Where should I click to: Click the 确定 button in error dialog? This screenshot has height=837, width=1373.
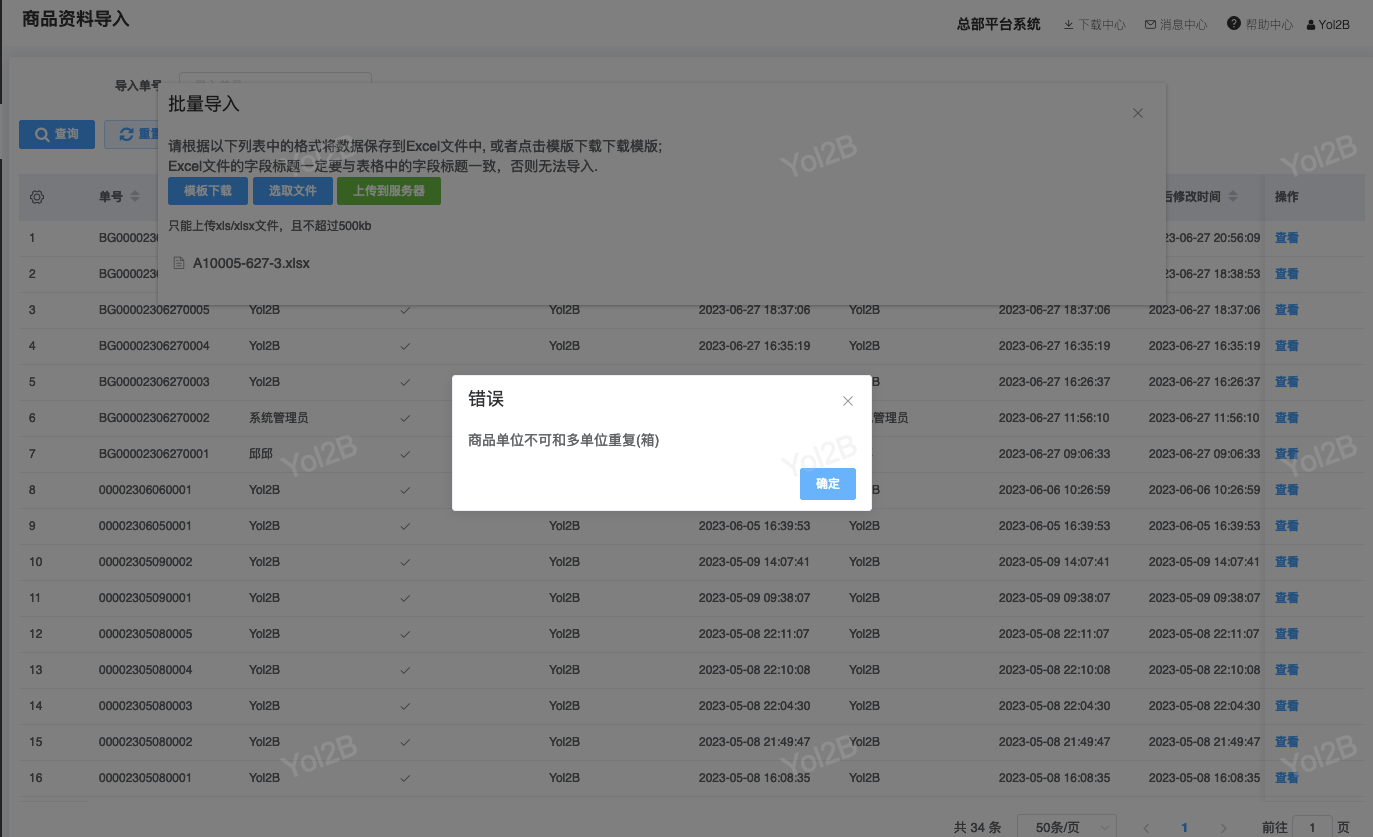827,484
